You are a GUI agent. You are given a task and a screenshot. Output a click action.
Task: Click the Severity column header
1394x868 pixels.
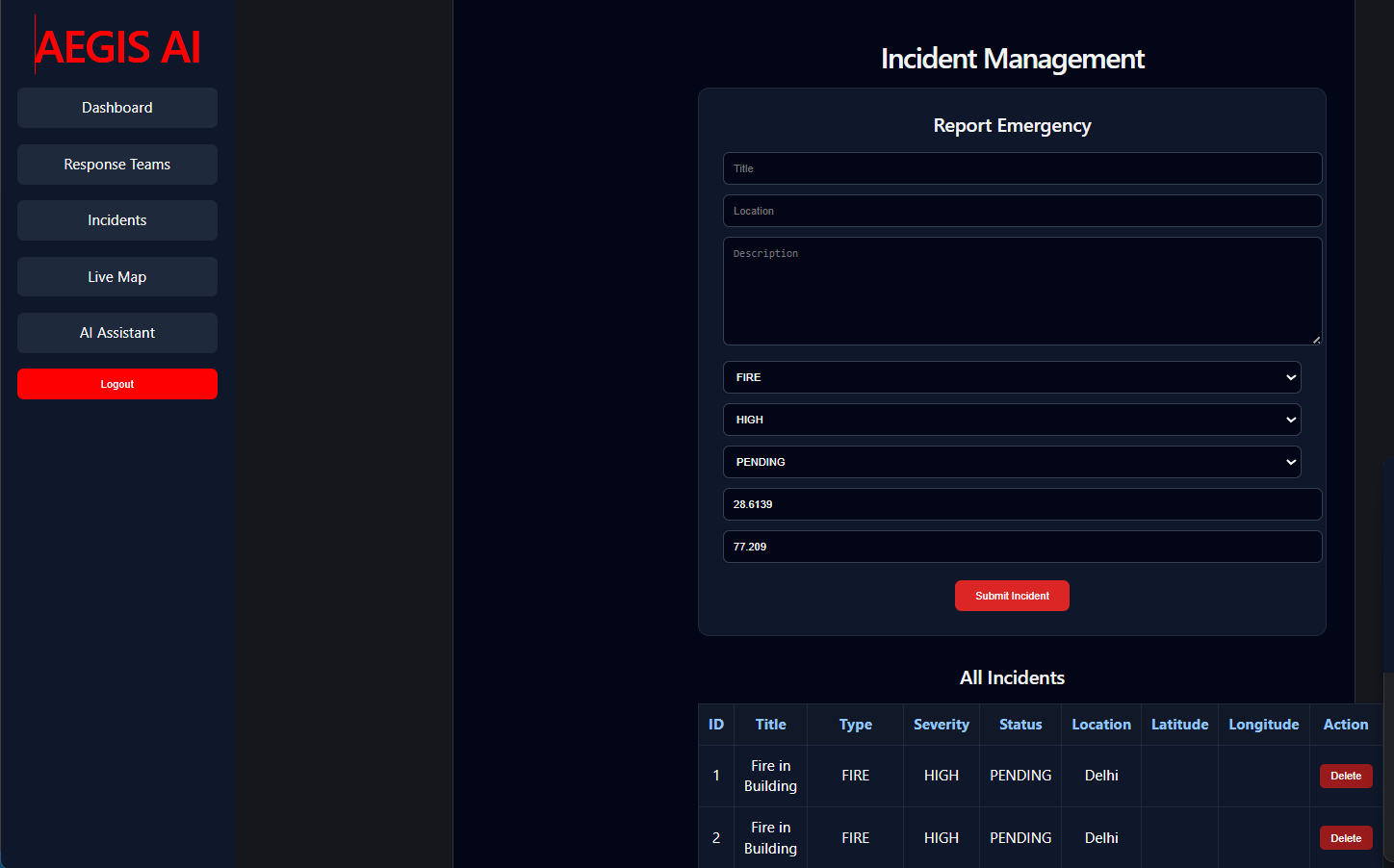click(942, 725)
